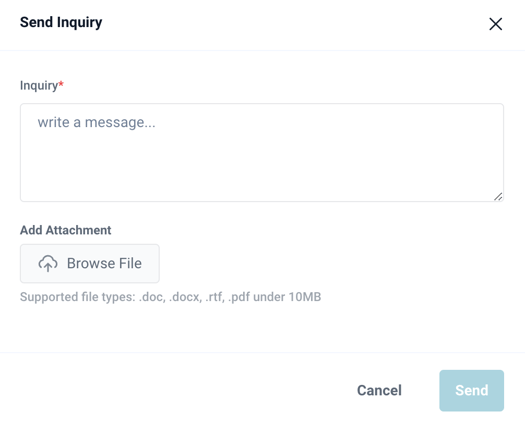Dismiss the dialog using the Cancel button

(x=379, y=390)
